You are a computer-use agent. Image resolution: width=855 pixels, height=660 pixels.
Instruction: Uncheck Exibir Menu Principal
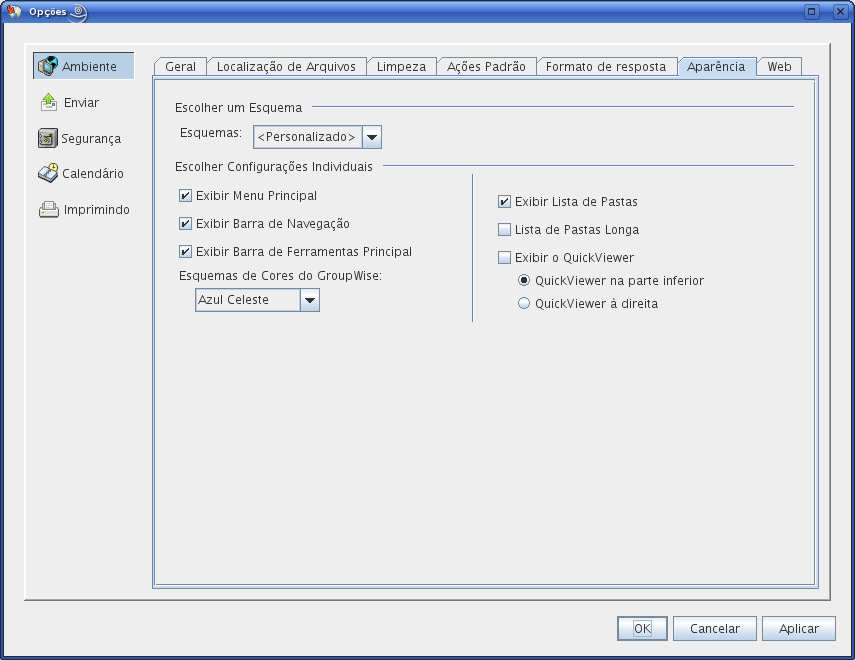click(185, 196)
